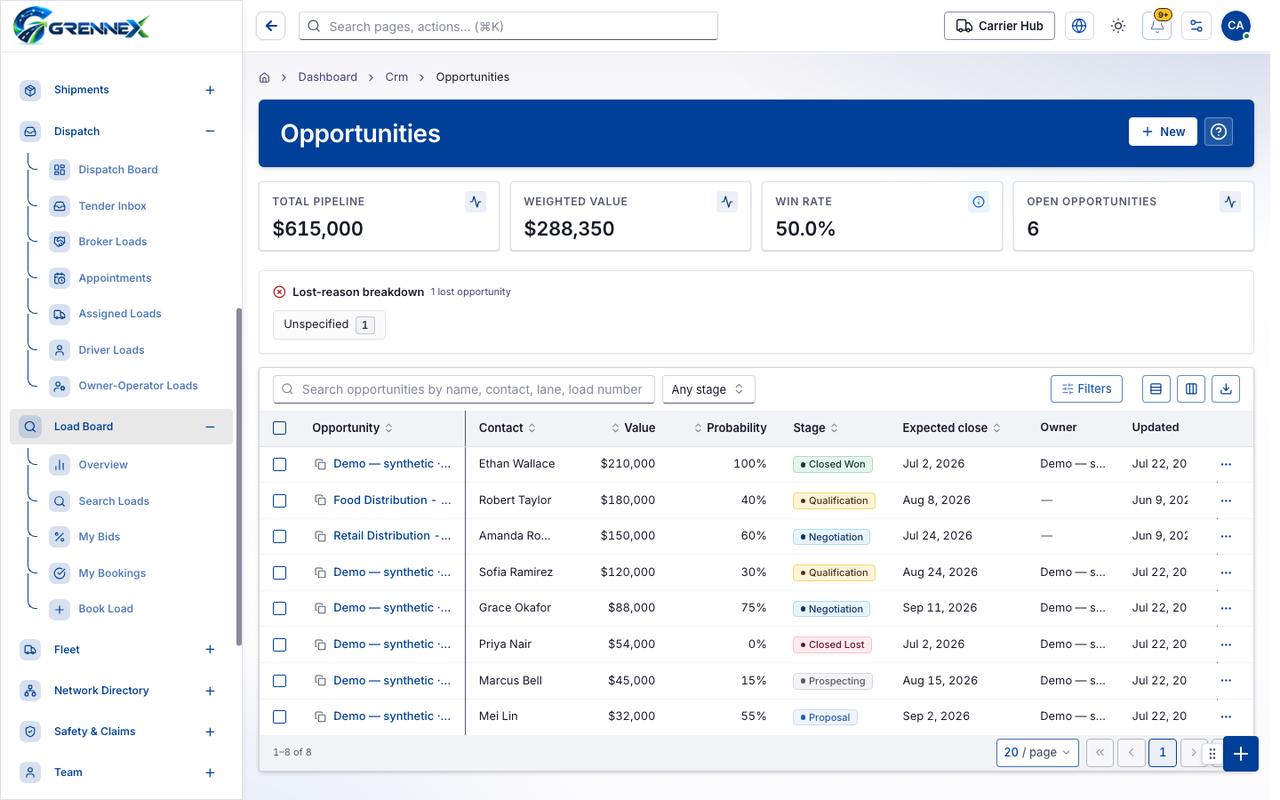Open the notifications bell icon
1280x800 pixels.
pyautogui.click(x=1157, y=26)
